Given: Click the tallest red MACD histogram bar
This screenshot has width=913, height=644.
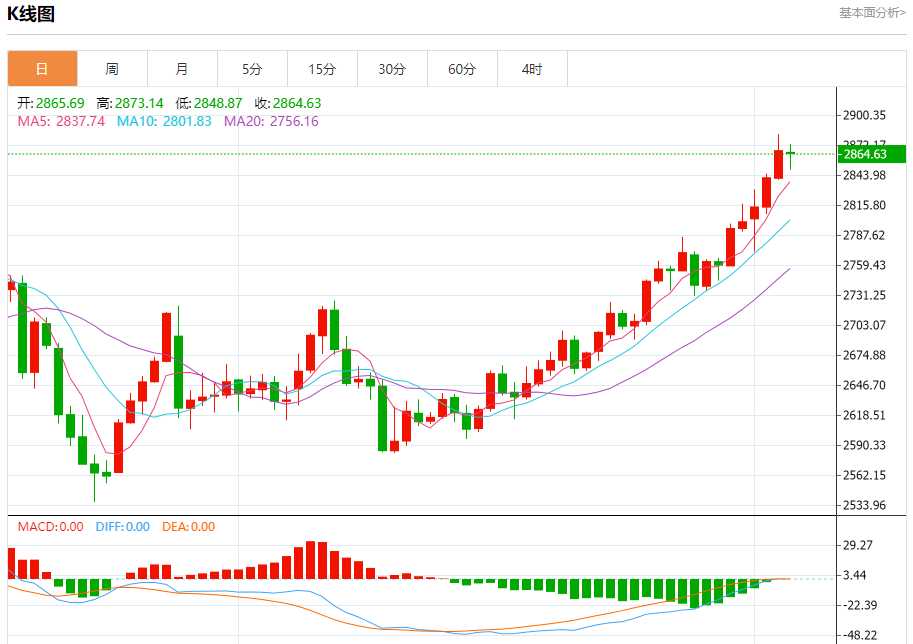Looking at the screenshot, I should tap(310, 560).
